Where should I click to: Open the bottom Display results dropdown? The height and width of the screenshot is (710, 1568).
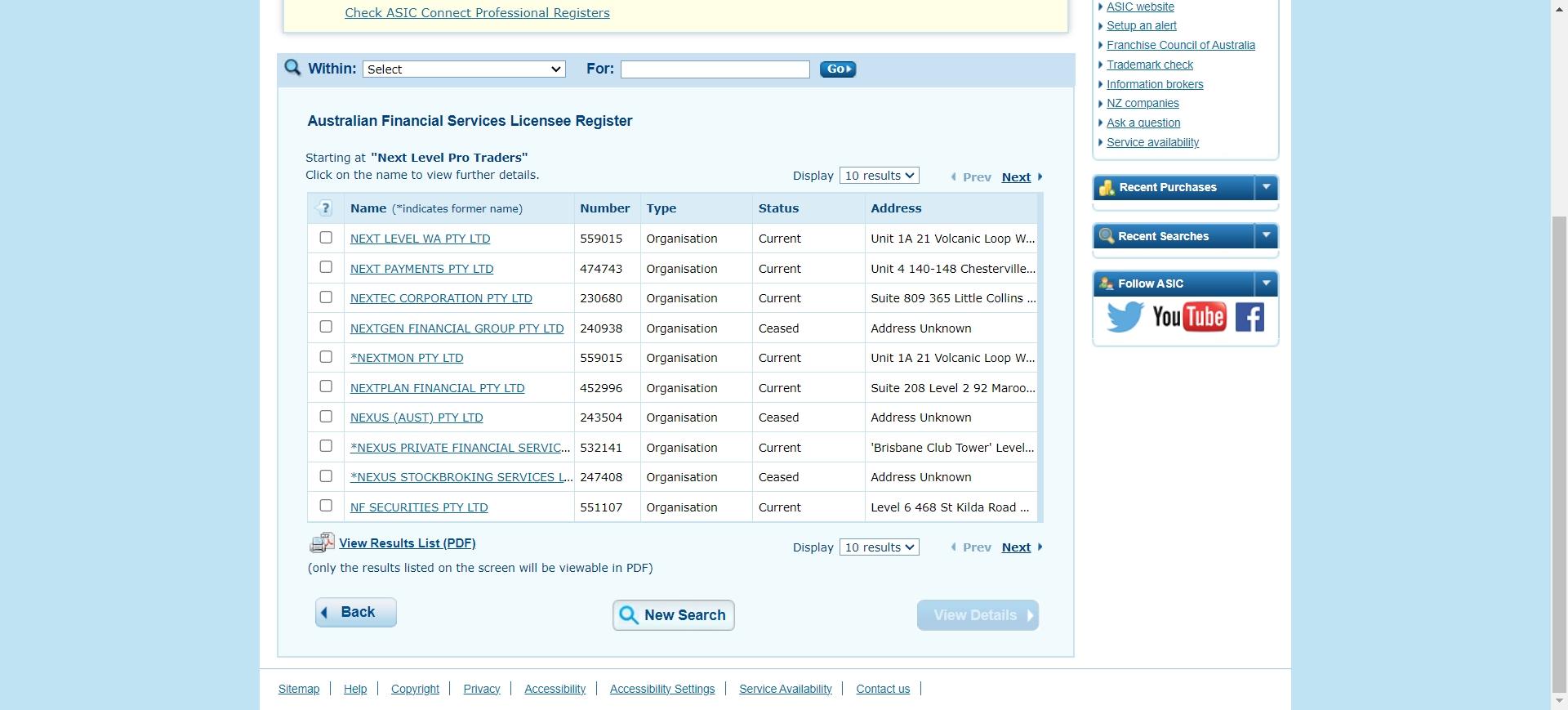pyautogui.click(x=880, y=547)
